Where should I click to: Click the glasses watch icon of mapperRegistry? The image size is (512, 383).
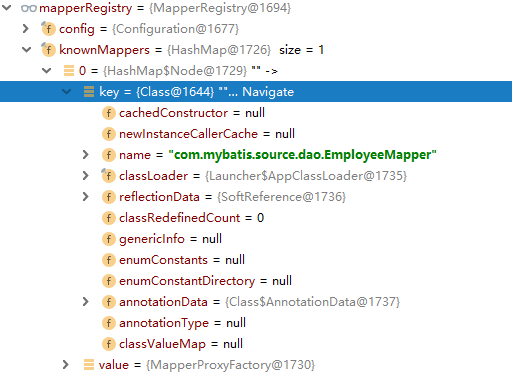pyautogui.click(x=29, y=8)
